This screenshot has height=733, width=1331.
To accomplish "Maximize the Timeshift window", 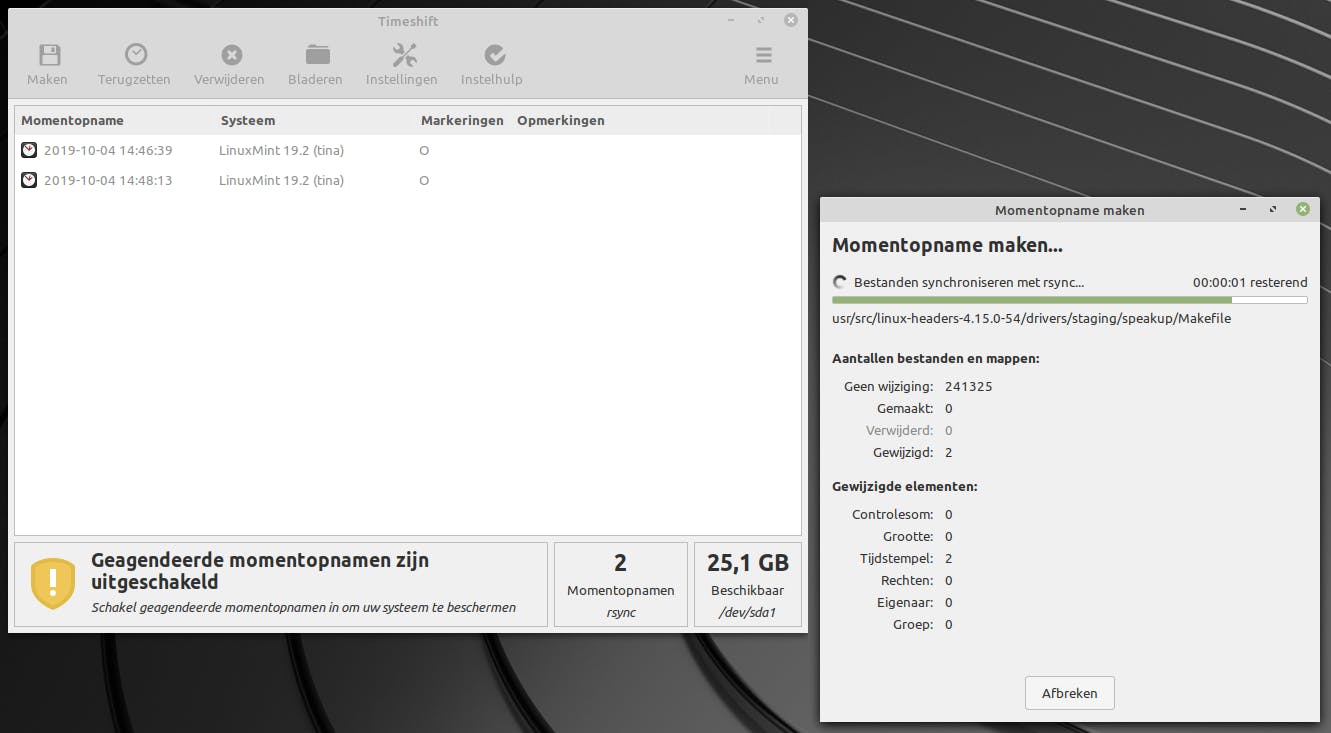I will [x=761, y=20].
